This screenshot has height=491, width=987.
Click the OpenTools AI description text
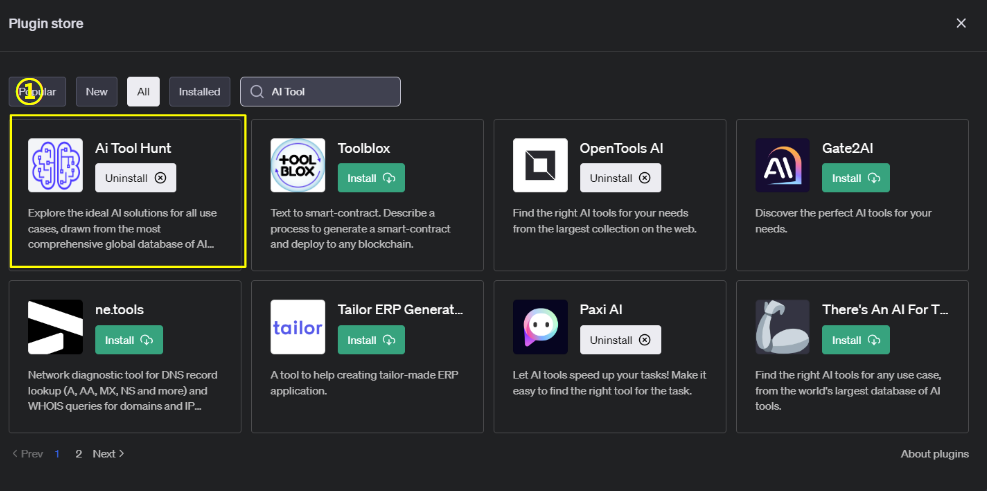click(x=605, y=221)
